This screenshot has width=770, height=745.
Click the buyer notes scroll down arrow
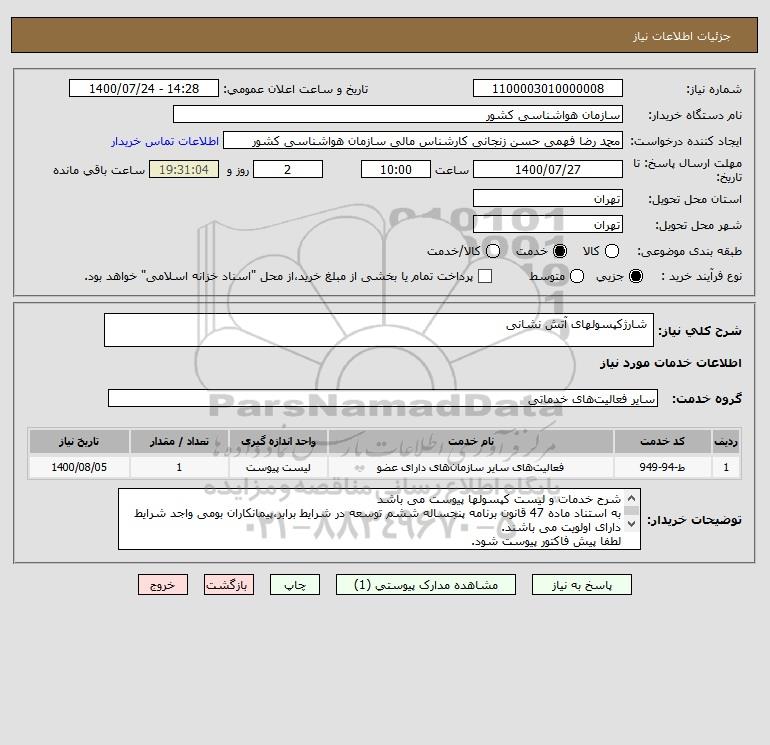pyautogui.click(x=632, y=524)
